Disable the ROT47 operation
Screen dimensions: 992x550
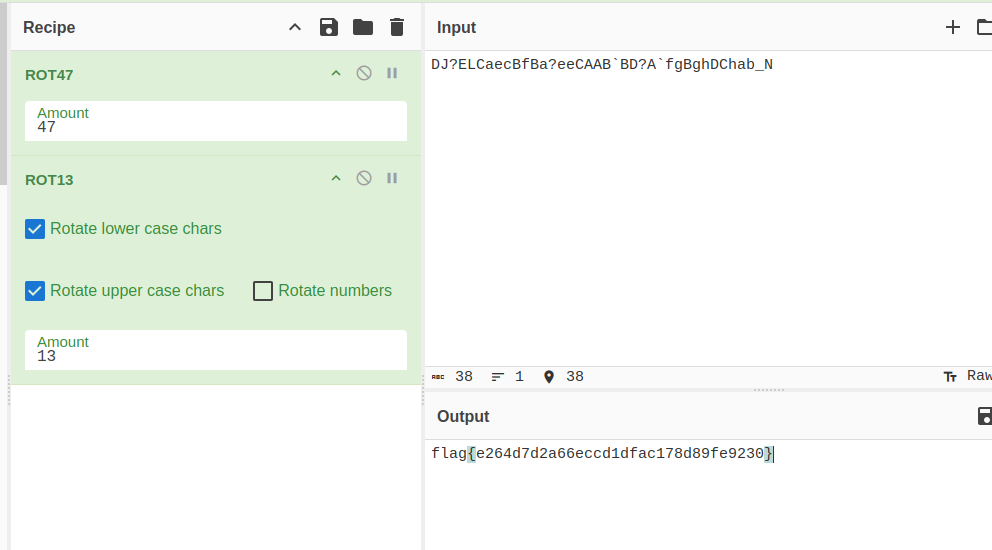[x=364, y=73]
